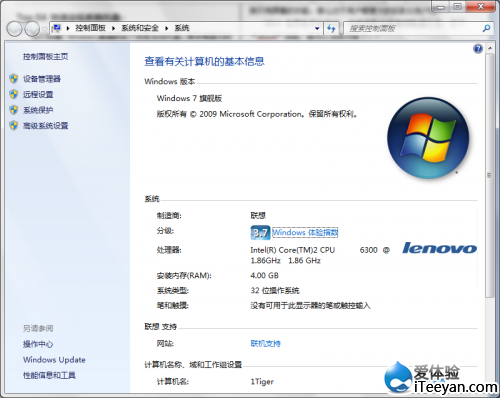Click the computer name 1Tiger
Viewport: 500px width, 398px height.
pos(262,382)
